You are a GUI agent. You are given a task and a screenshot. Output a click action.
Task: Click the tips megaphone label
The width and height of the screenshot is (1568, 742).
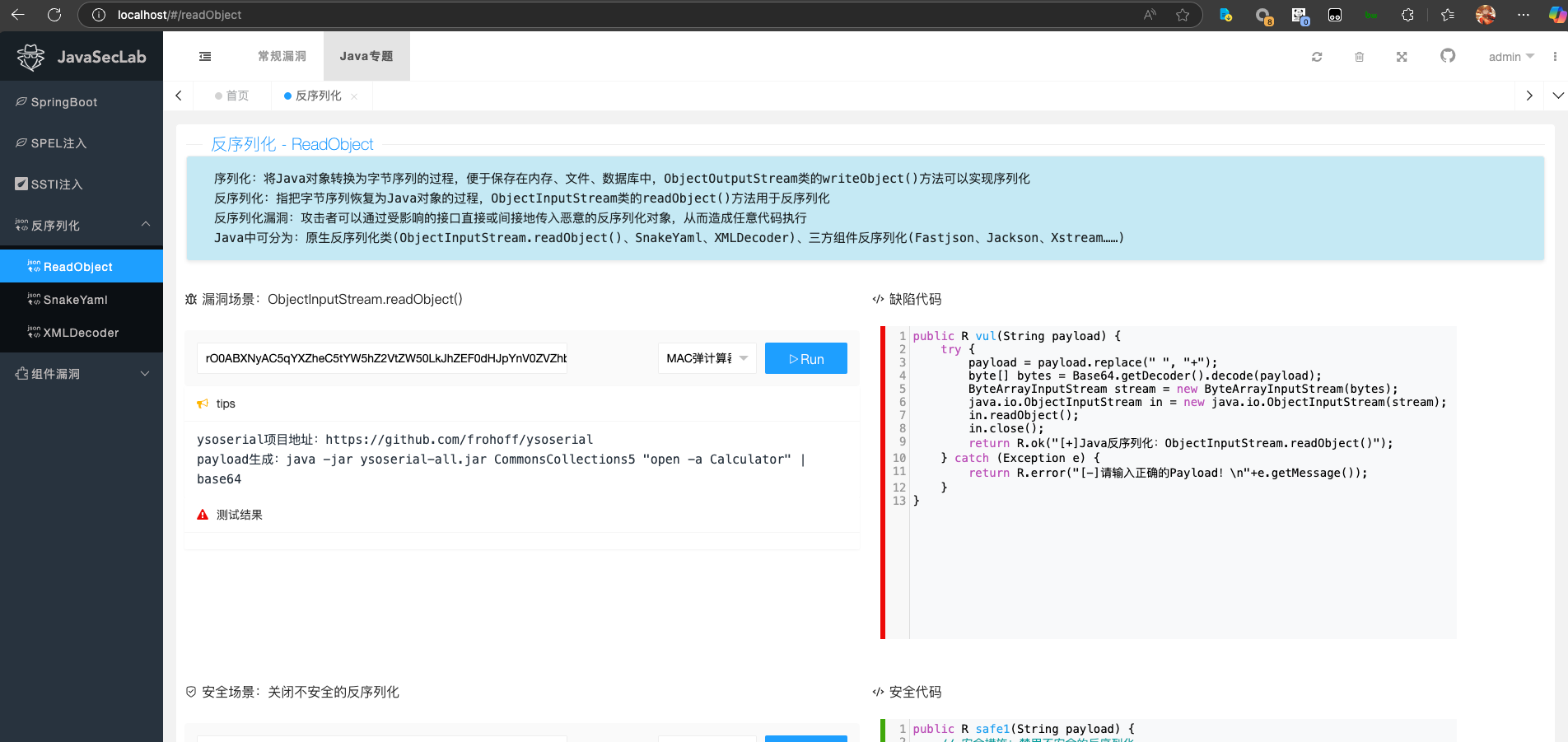tap(216, 404)
